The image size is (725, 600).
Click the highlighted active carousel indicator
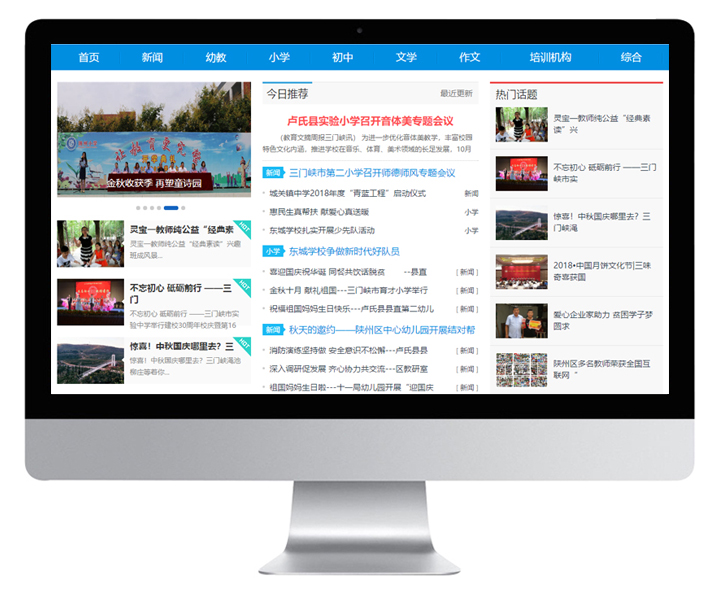point(171,208)
